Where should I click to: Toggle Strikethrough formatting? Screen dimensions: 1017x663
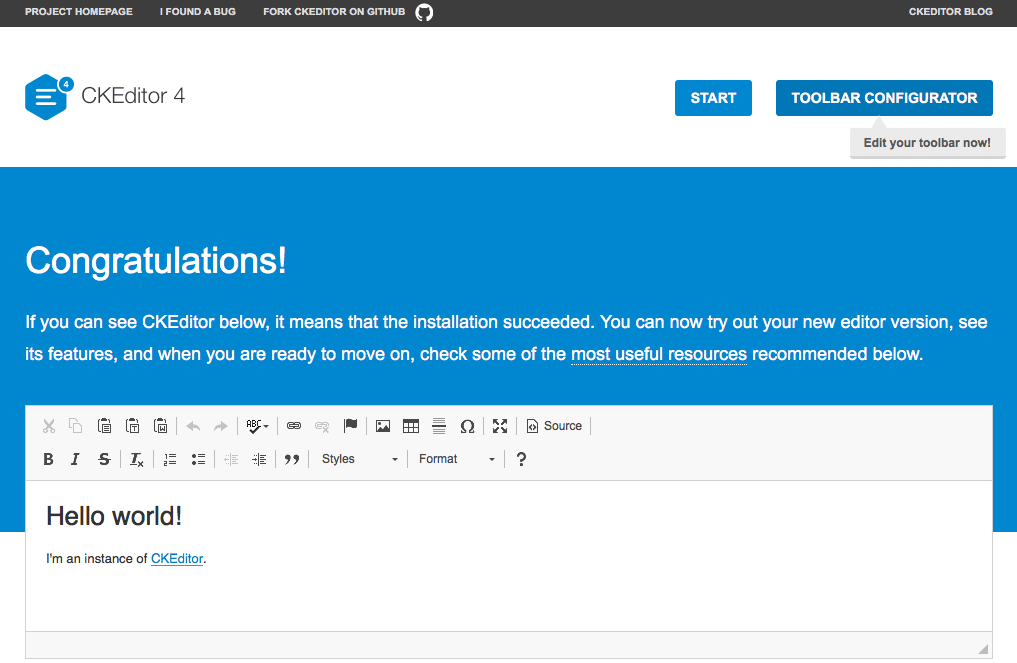coord(104,459)
